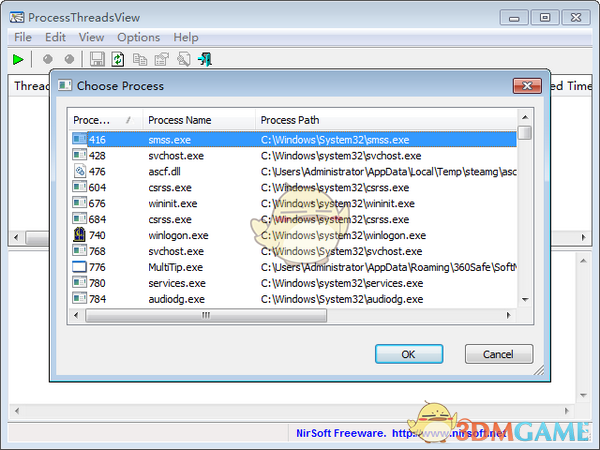Click the find toolbar icon
This screenshot has width=600, height=450.
[x=184, y=59]
